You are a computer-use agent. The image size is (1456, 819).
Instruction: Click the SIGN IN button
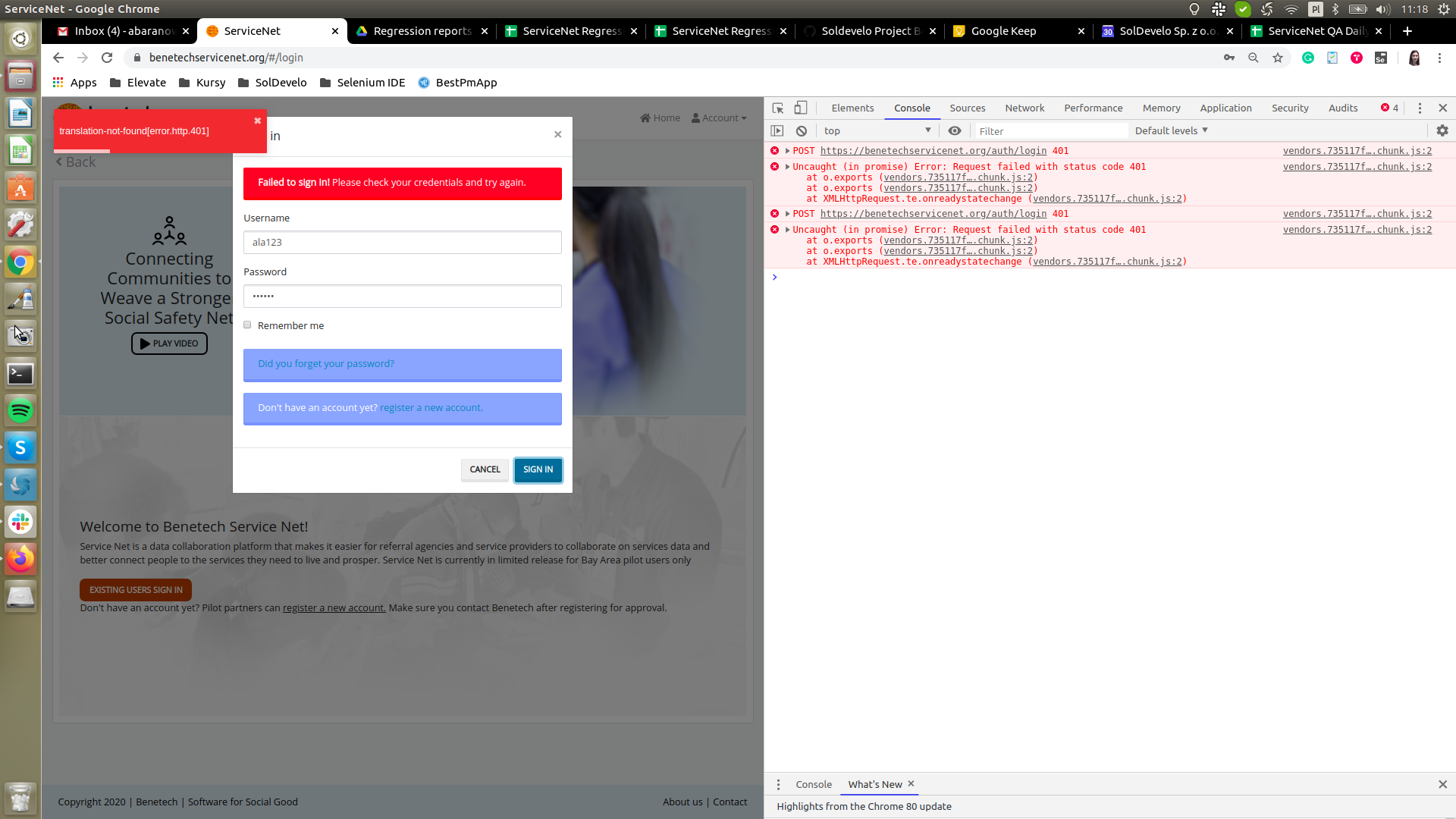[538, 469]
